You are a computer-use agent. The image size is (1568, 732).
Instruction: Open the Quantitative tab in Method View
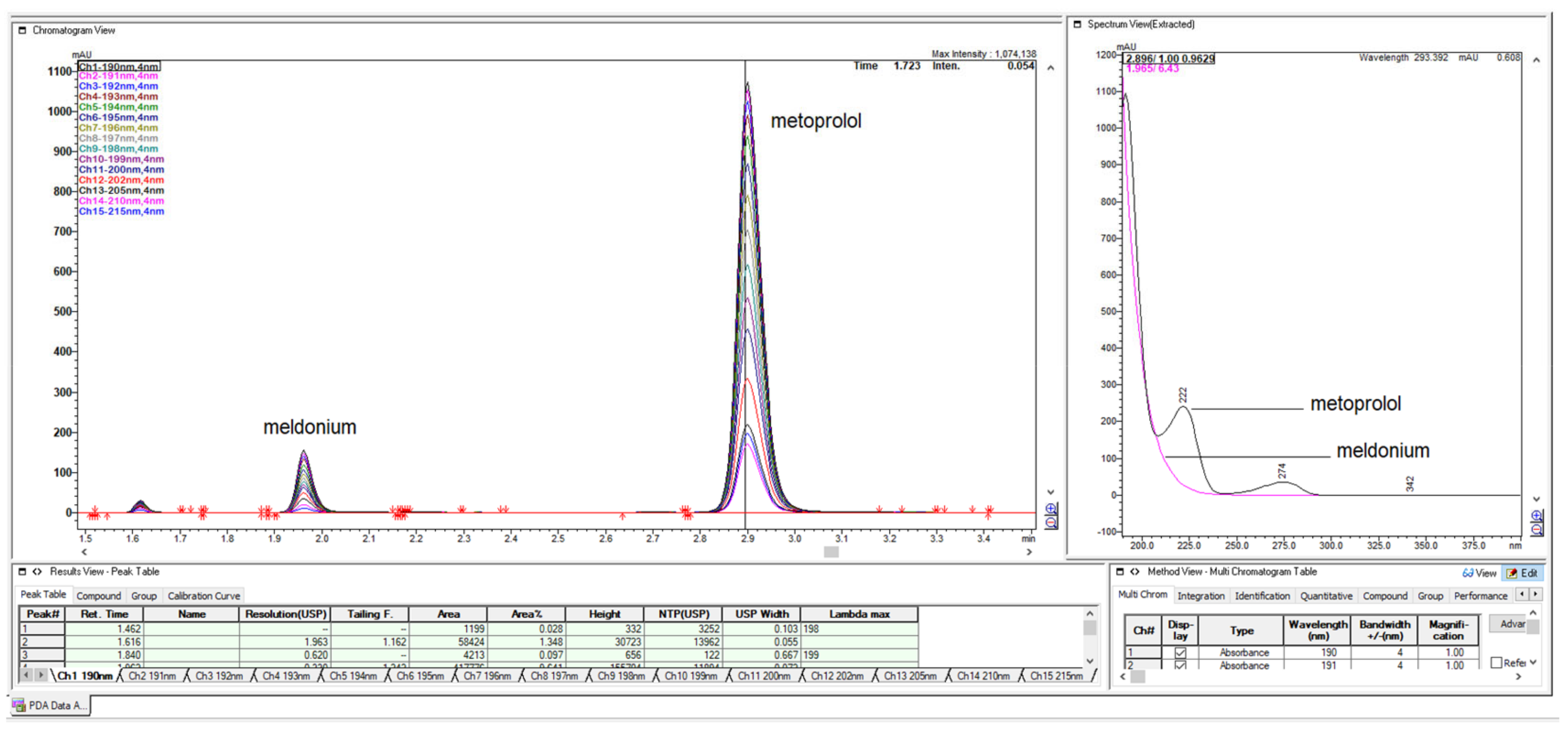[1325, 596]
